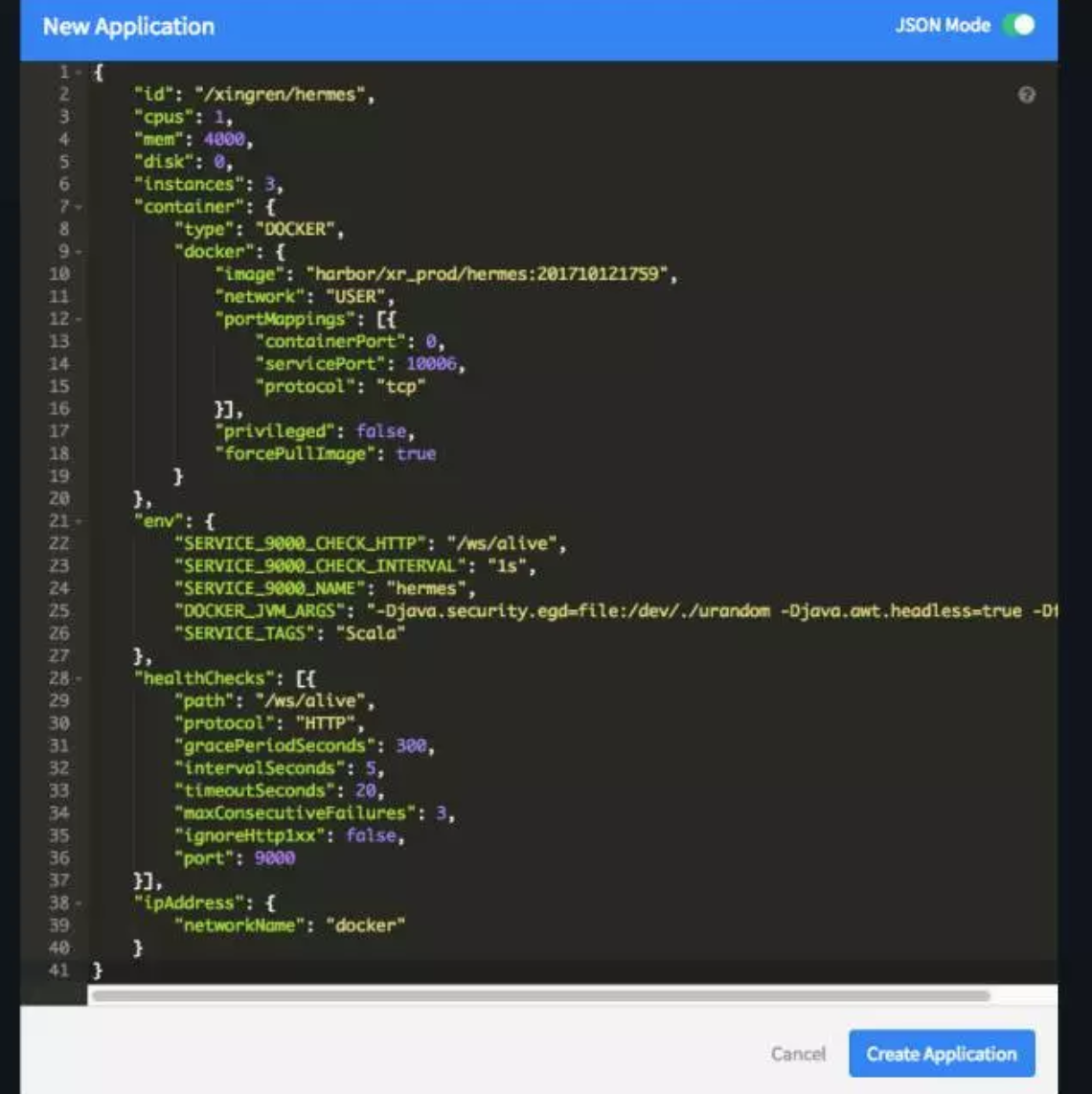This screenshot has height=1094, width=1092.
Task: Fold the "docker" object on line 9
Action: (x=79, y=251)
